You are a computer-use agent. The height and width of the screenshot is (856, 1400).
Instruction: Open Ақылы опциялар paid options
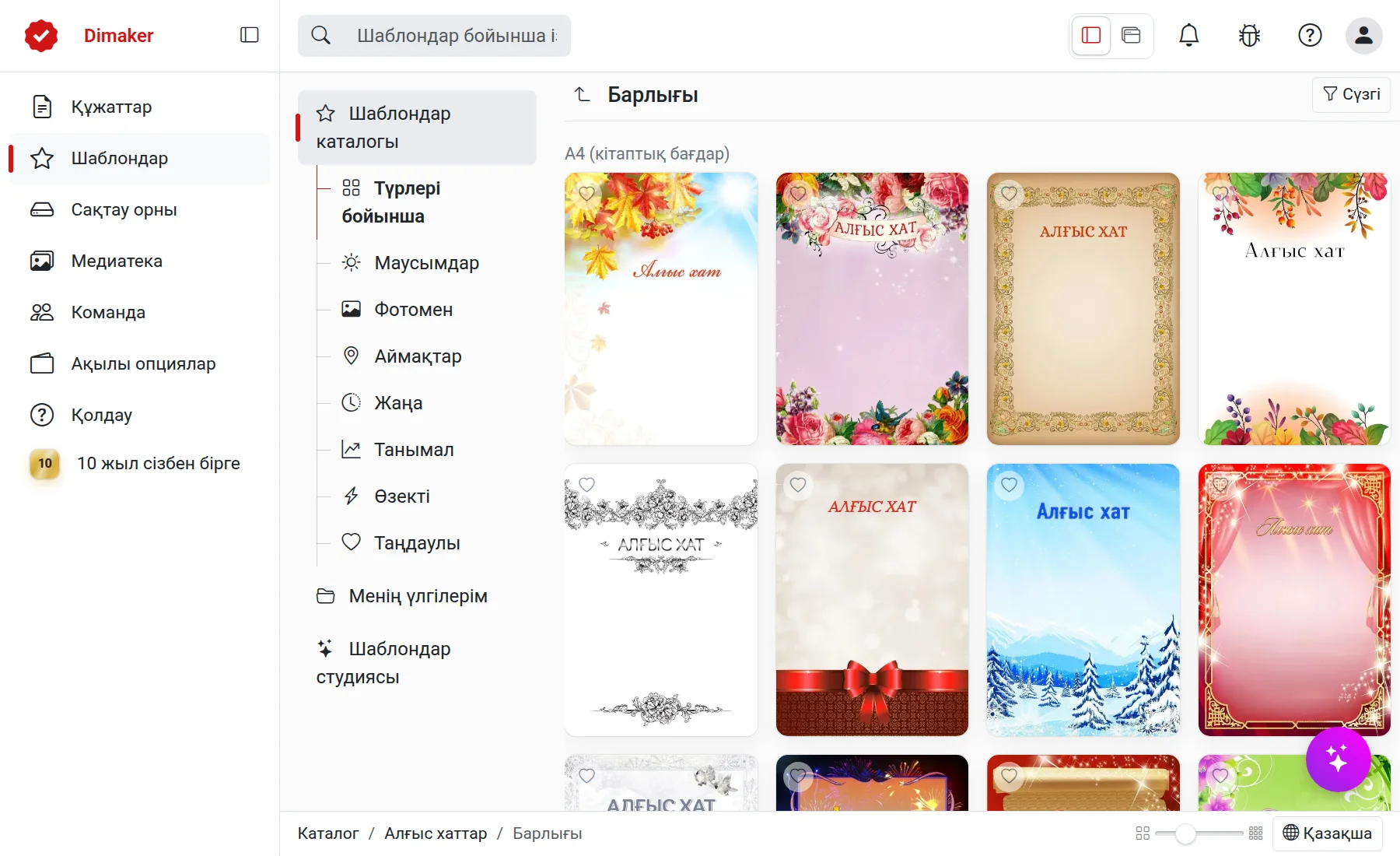pos(139,363)
